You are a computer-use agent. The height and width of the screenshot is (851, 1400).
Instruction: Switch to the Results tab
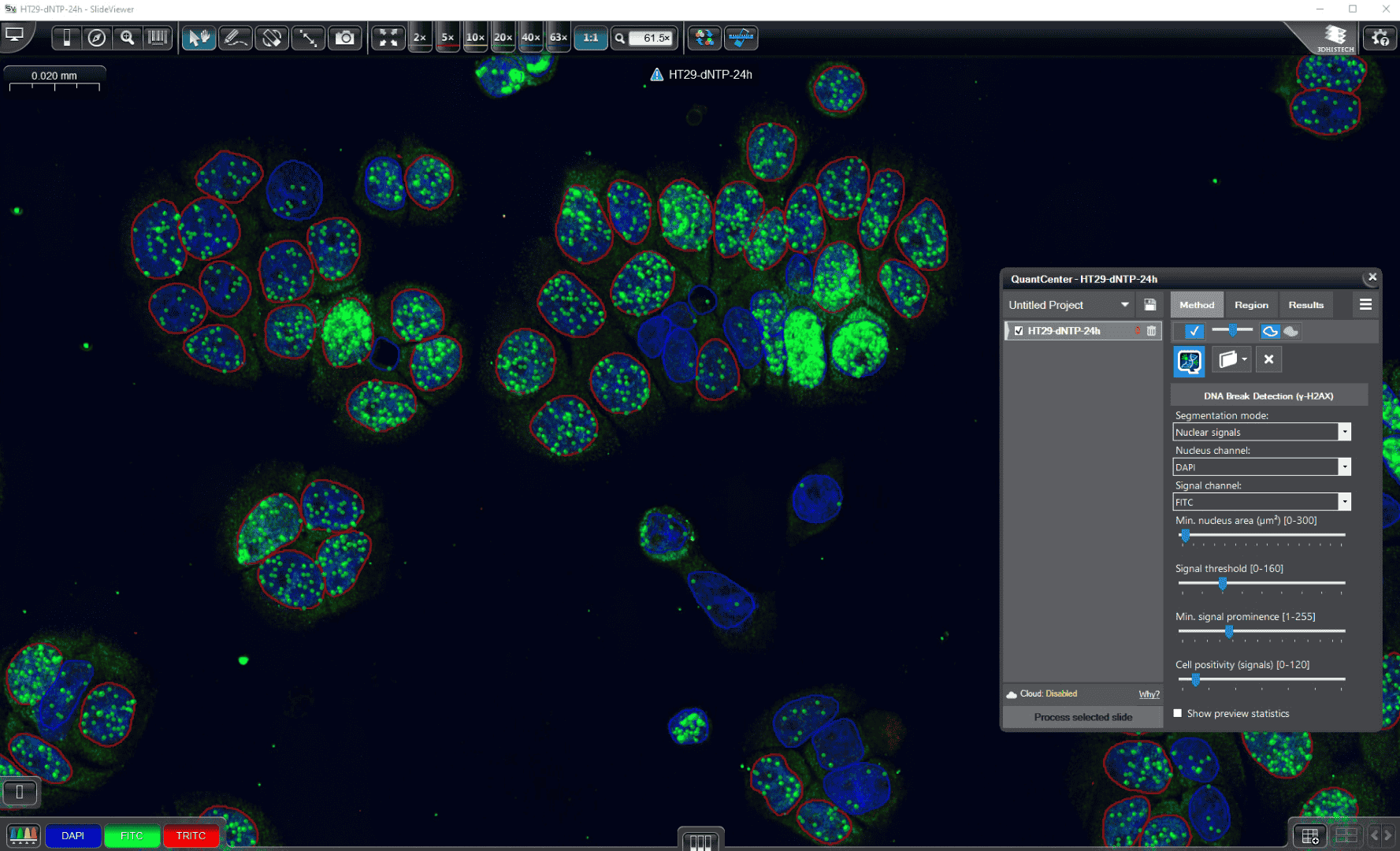pyautogui.click(x=1305, y=305)
